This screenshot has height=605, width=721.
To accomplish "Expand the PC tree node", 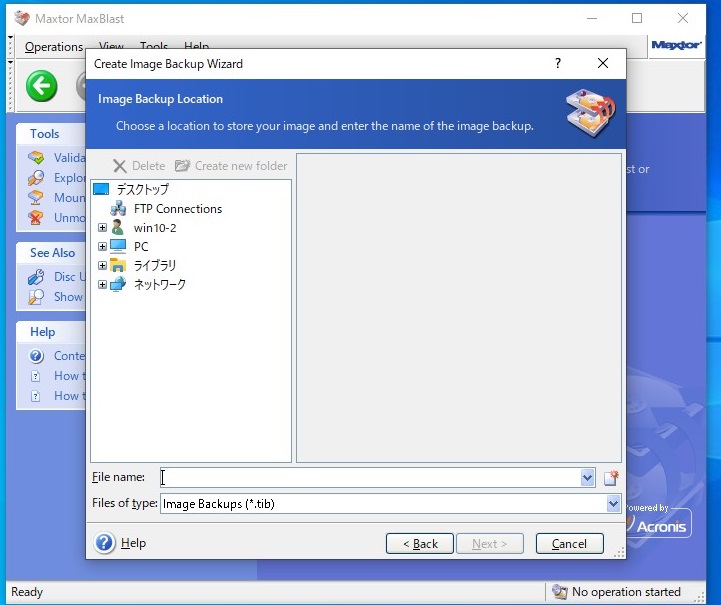I will pos(103,246).
